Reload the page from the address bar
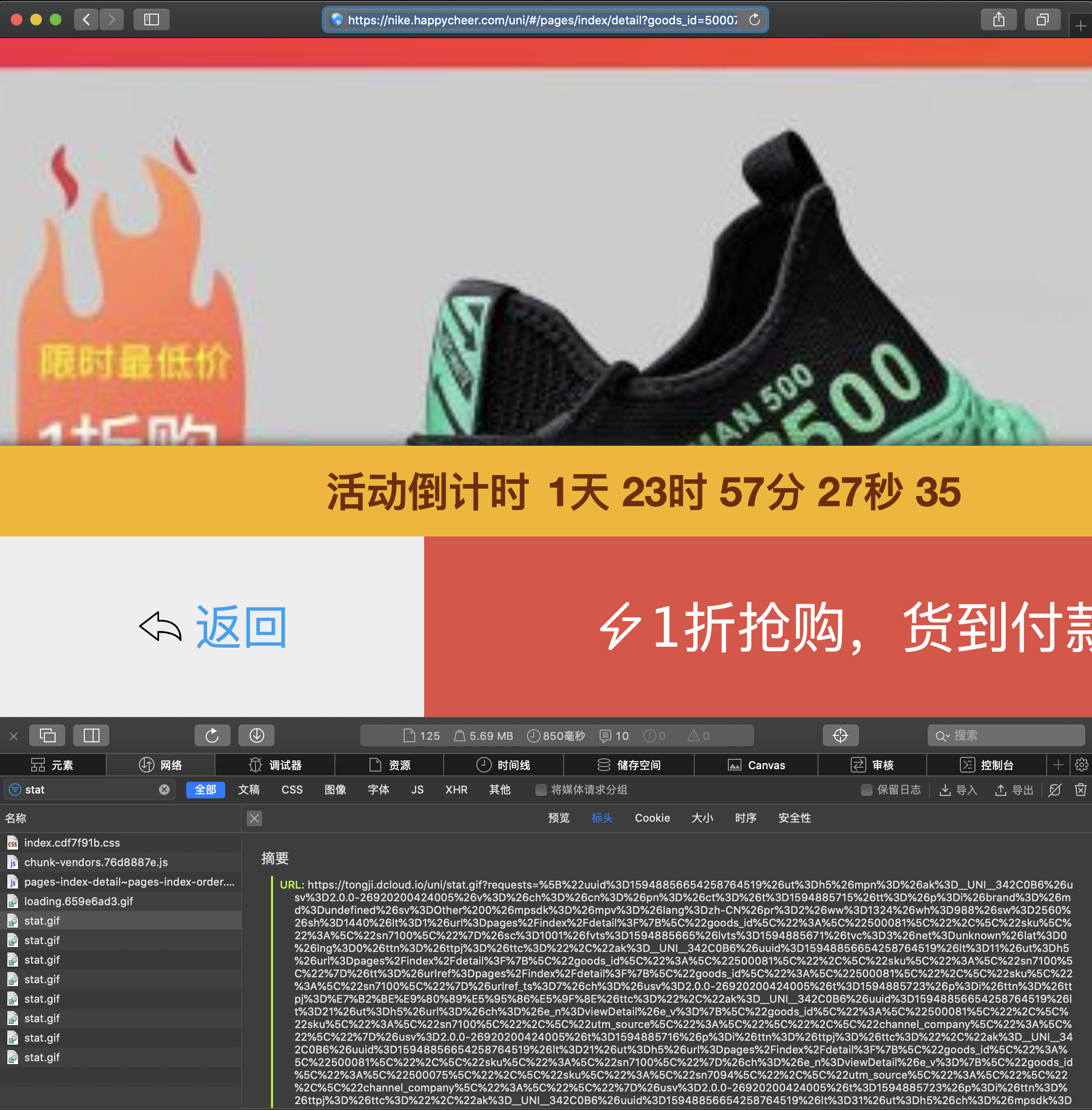Viewport: 1092px width, 1110px height. click(754, 20)
